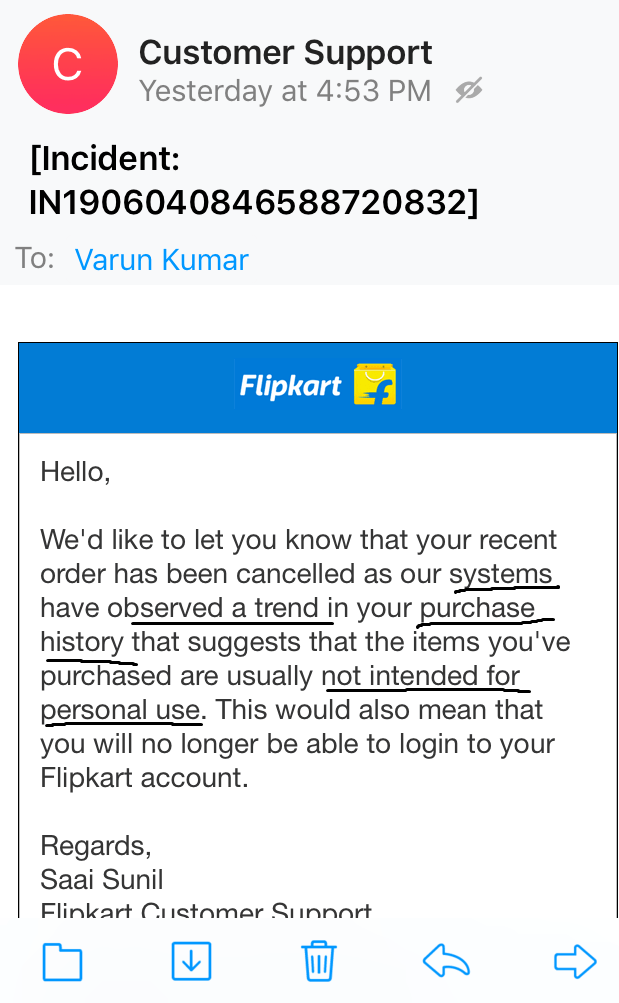Tap the underlined word "systems"
This screenshot has height=1003, width=619.
click(x=501, y=574)
